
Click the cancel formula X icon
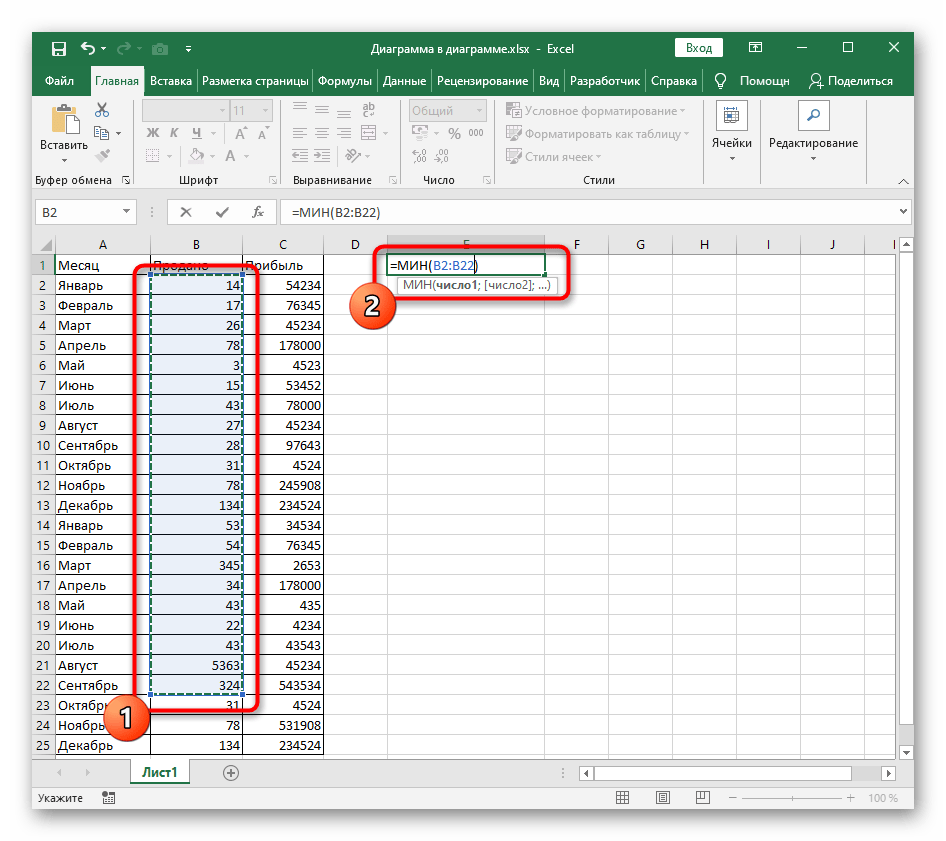coord(186,212)
